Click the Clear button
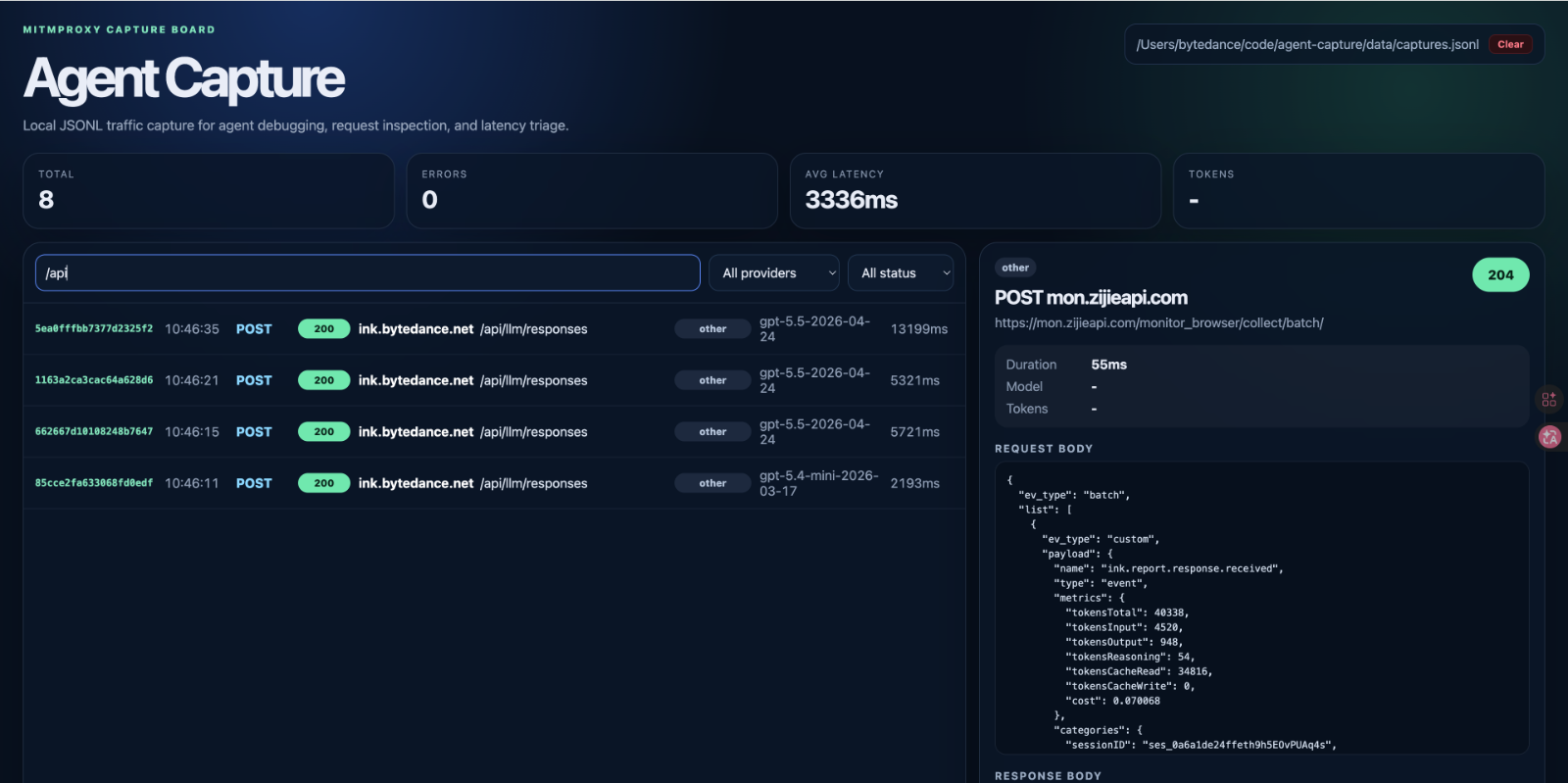Viewport: 1568px width, 783px height. [1510, 44]
